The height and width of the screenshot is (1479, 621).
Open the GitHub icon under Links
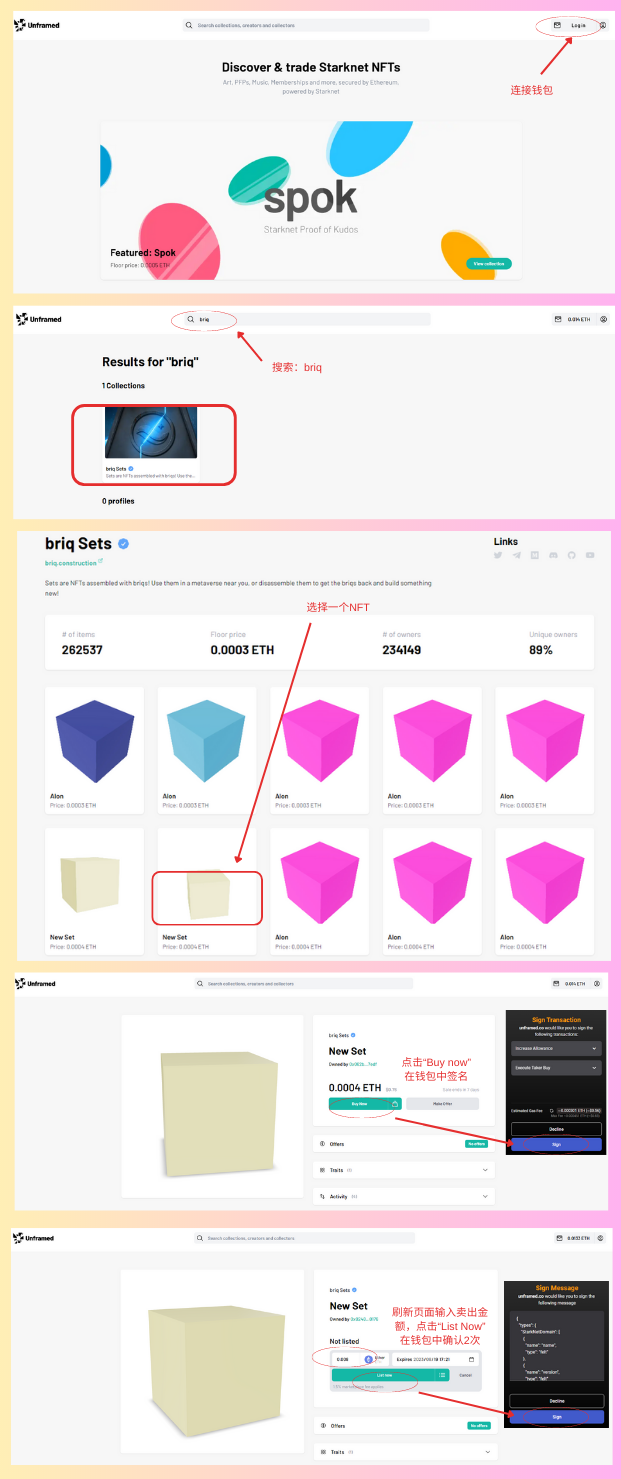click(572, 555)
